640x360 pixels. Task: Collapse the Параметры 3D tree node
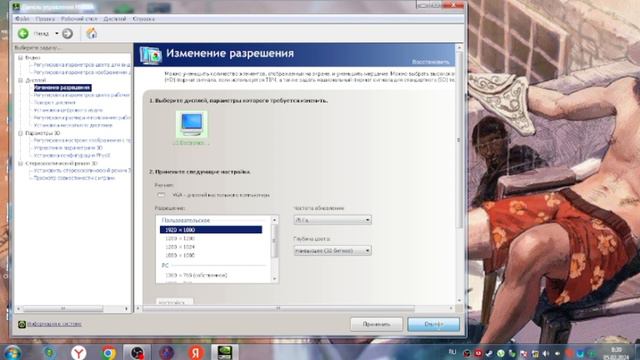[x=20, y=133]
